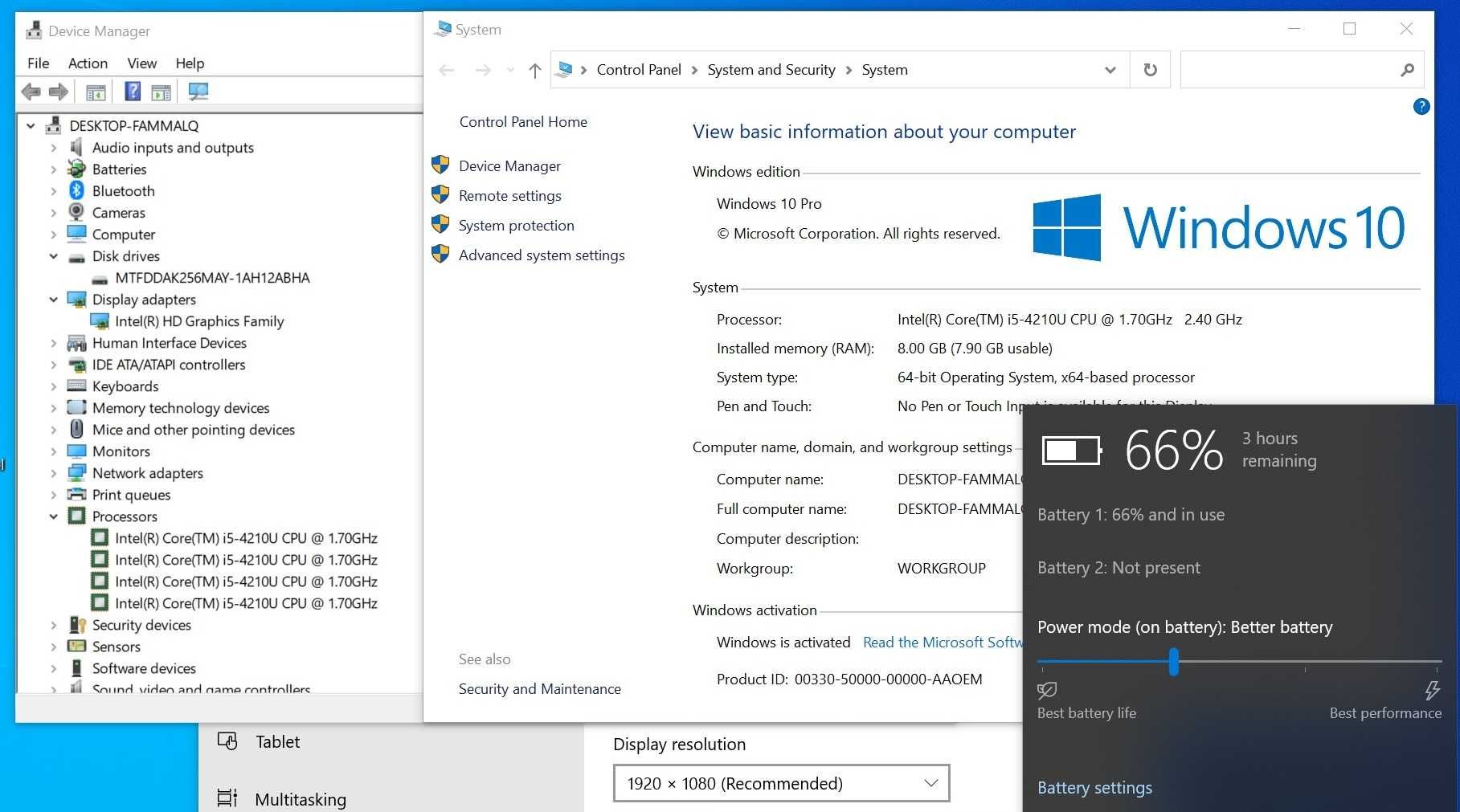
Task: Collapse the Disk drives node
Action: [54, 256]
